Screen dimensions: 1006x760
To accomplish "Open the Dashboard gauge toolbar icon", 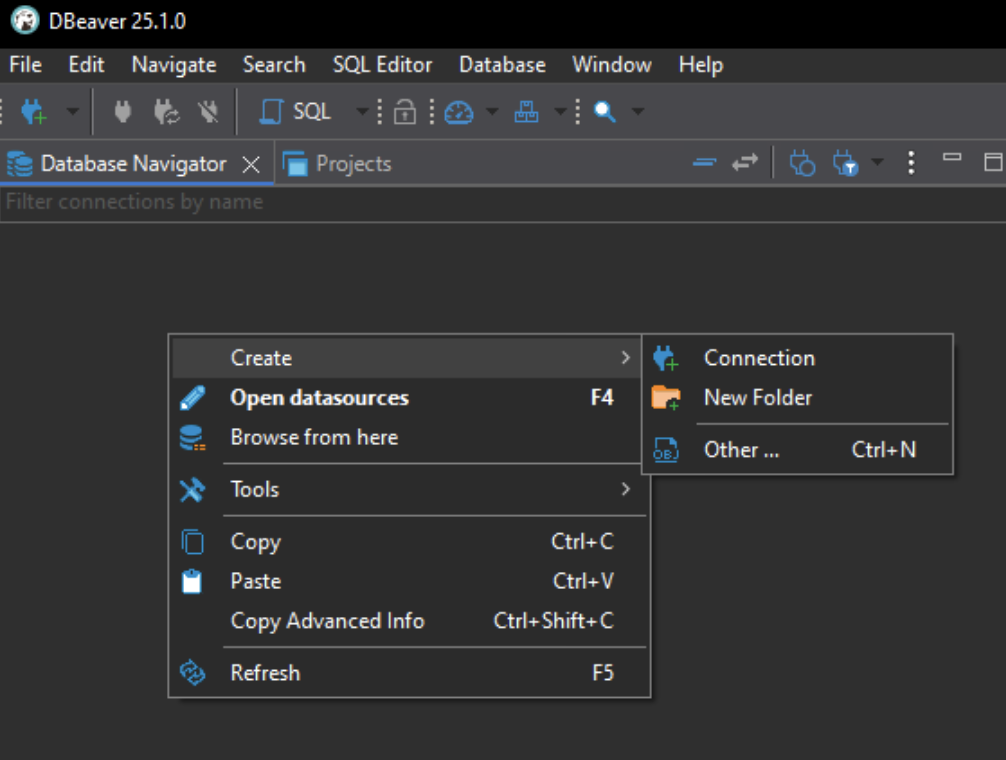I will pyautogui.click(x=459, y=112).
